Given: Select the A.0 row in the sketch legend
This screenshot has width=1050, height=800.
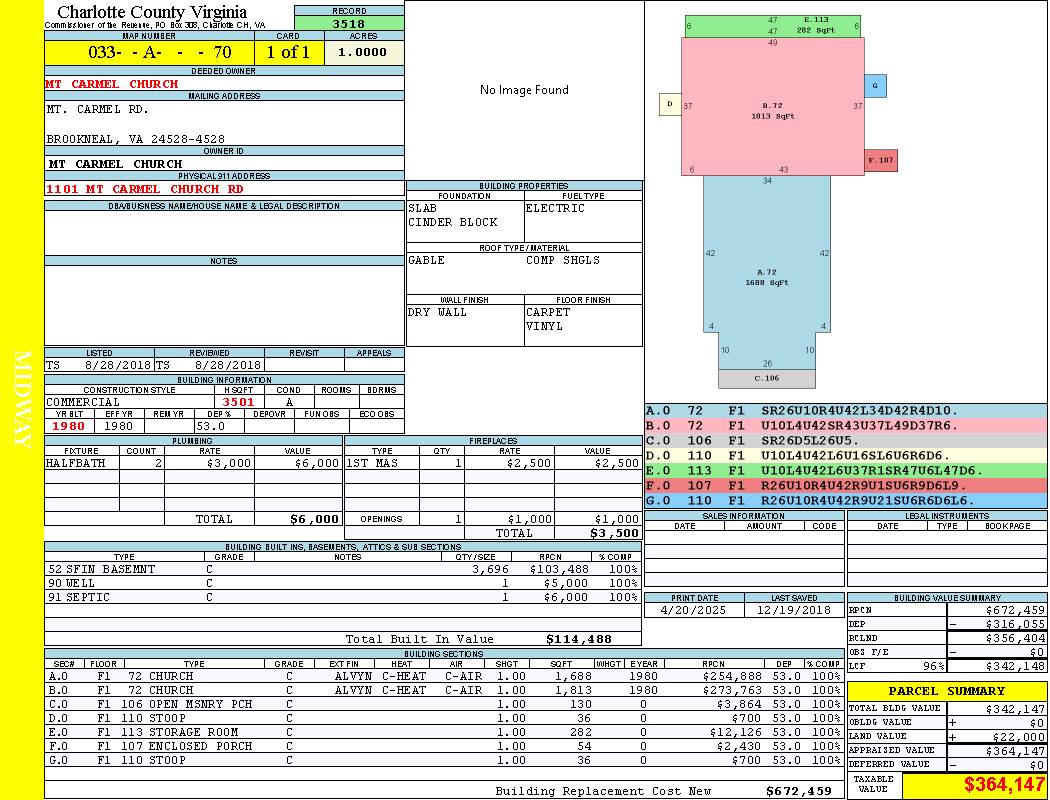Looking at the screenshot, I should point(846,410).
